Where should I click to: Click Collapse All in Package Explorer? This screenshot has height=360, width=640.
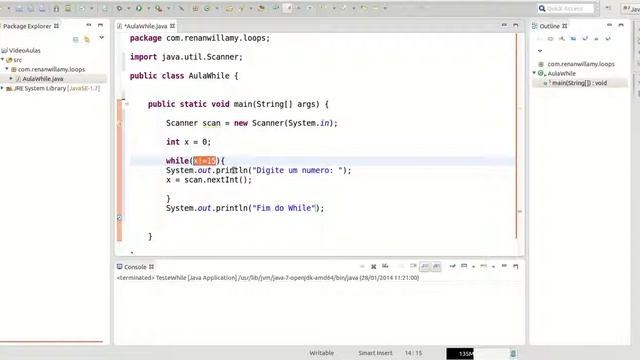(76, 40)
